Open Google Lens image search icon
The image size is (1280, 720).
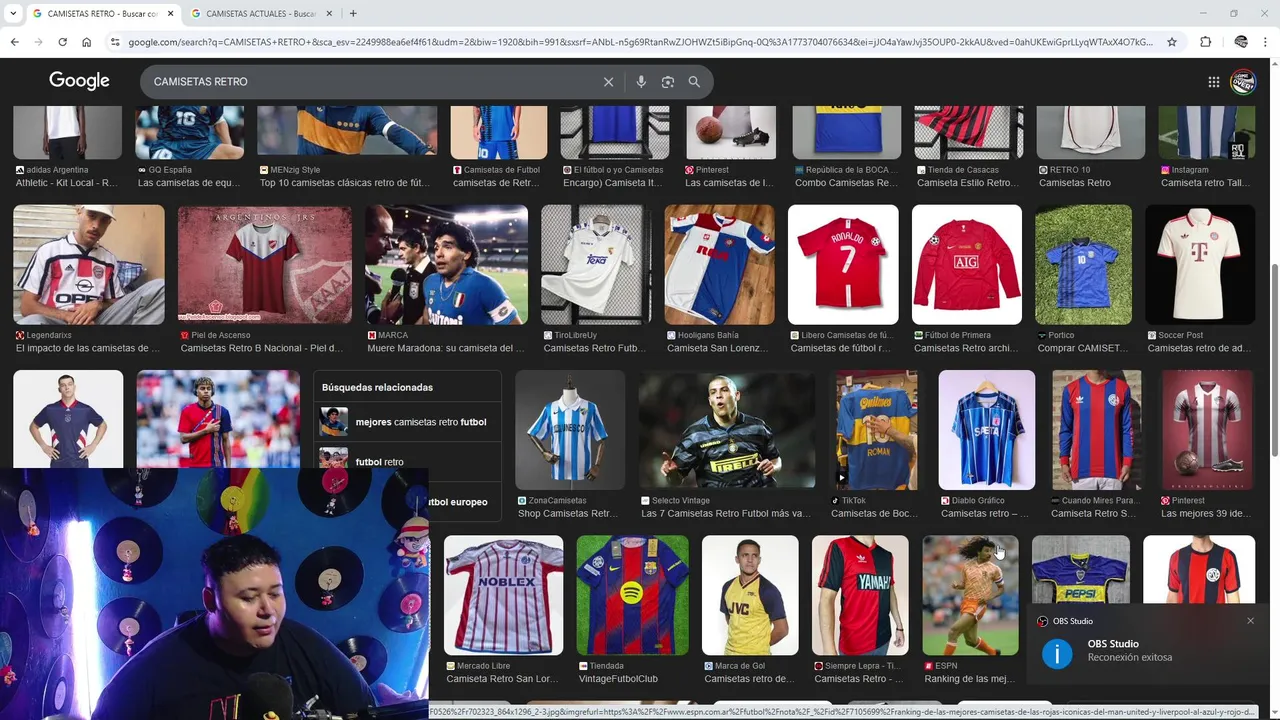pyautogui.click(x=668, y=82)
